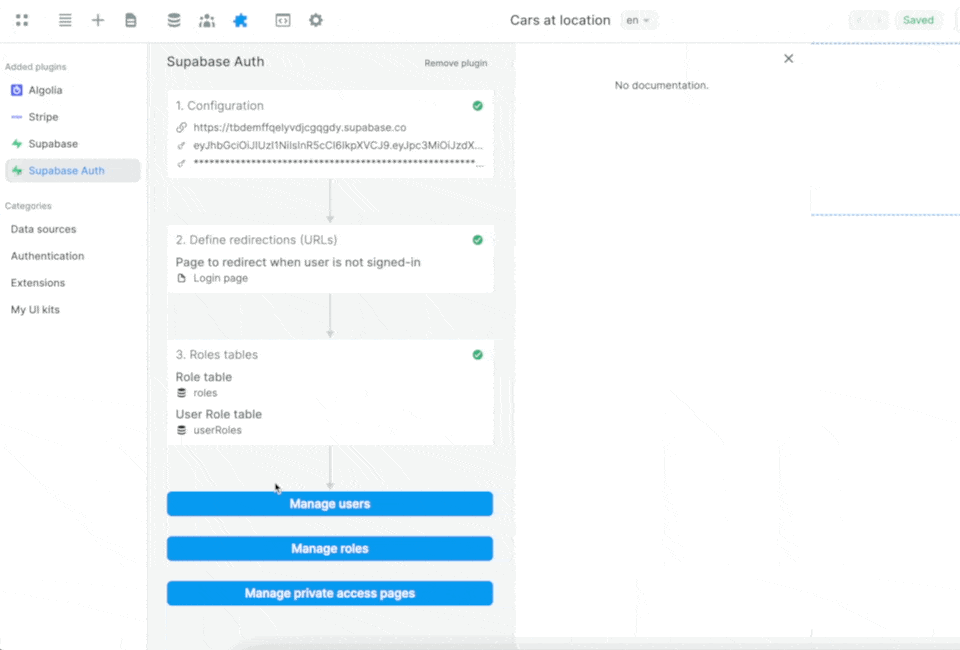Viewport: 960px width, 650px height.
Task: Click the public API key starting eyJhbGci
Action: pyautogui.click(x=338, y=145)
